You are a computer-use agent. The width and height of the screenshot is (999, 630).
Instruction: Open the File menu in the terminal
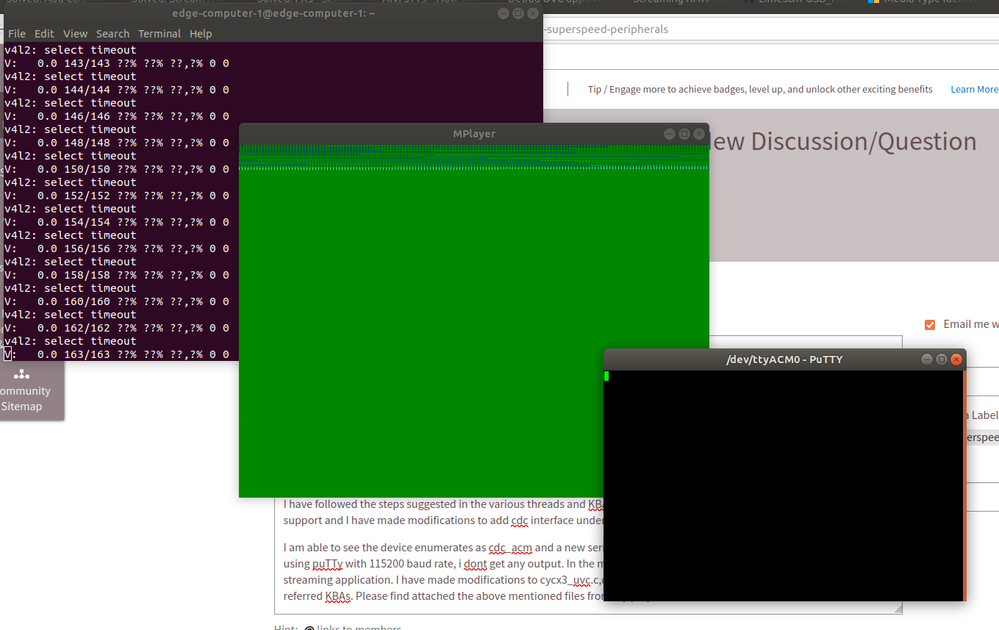(x=17, y=34)
